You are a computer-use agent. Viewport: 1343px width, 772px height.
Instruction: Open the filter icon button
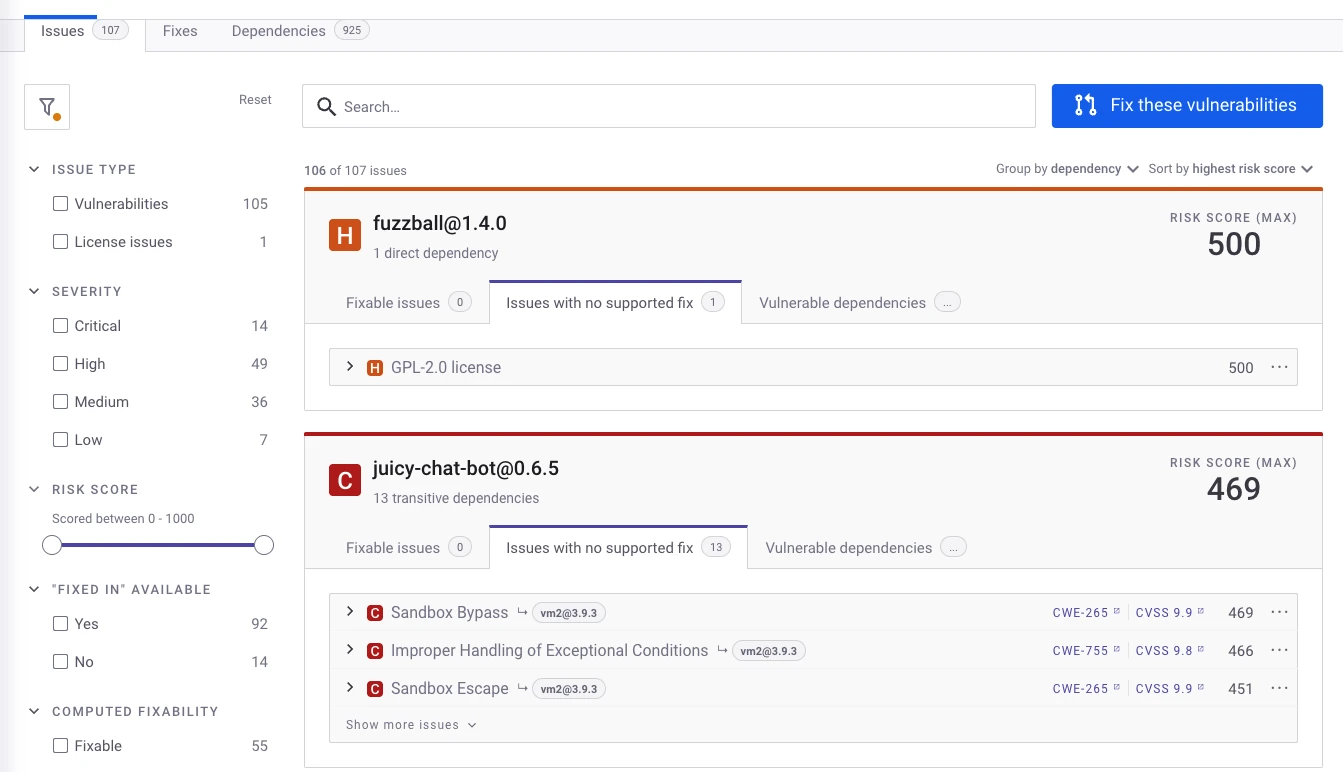point(47,107)
